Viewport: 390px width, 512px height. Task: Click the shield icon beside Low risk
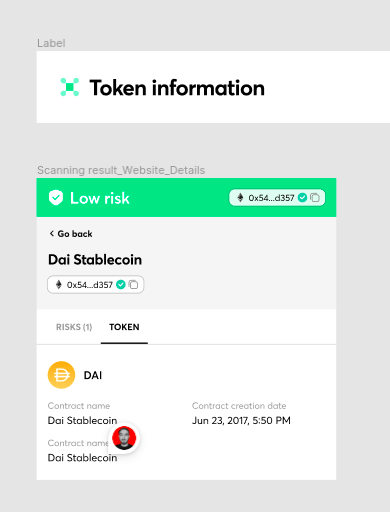(56, 198)
